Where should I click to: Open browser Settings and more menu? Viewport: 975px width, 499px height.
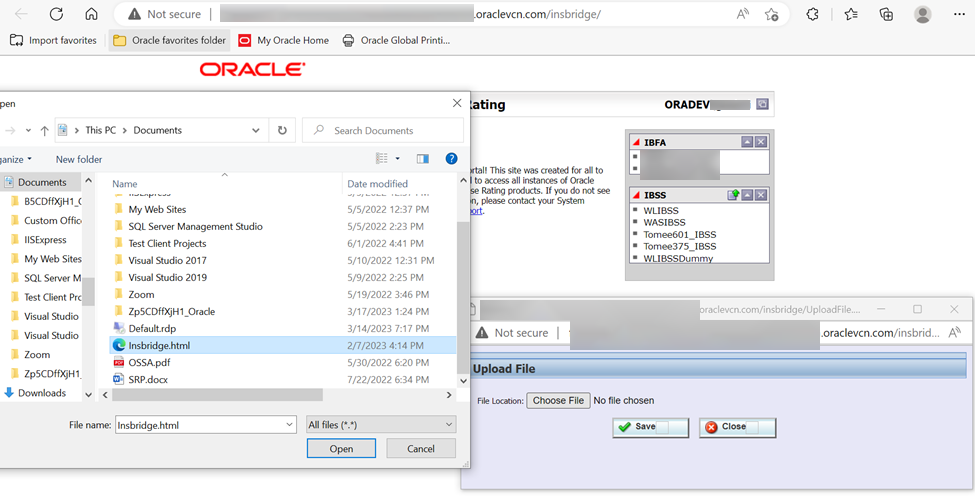(959, 14)
